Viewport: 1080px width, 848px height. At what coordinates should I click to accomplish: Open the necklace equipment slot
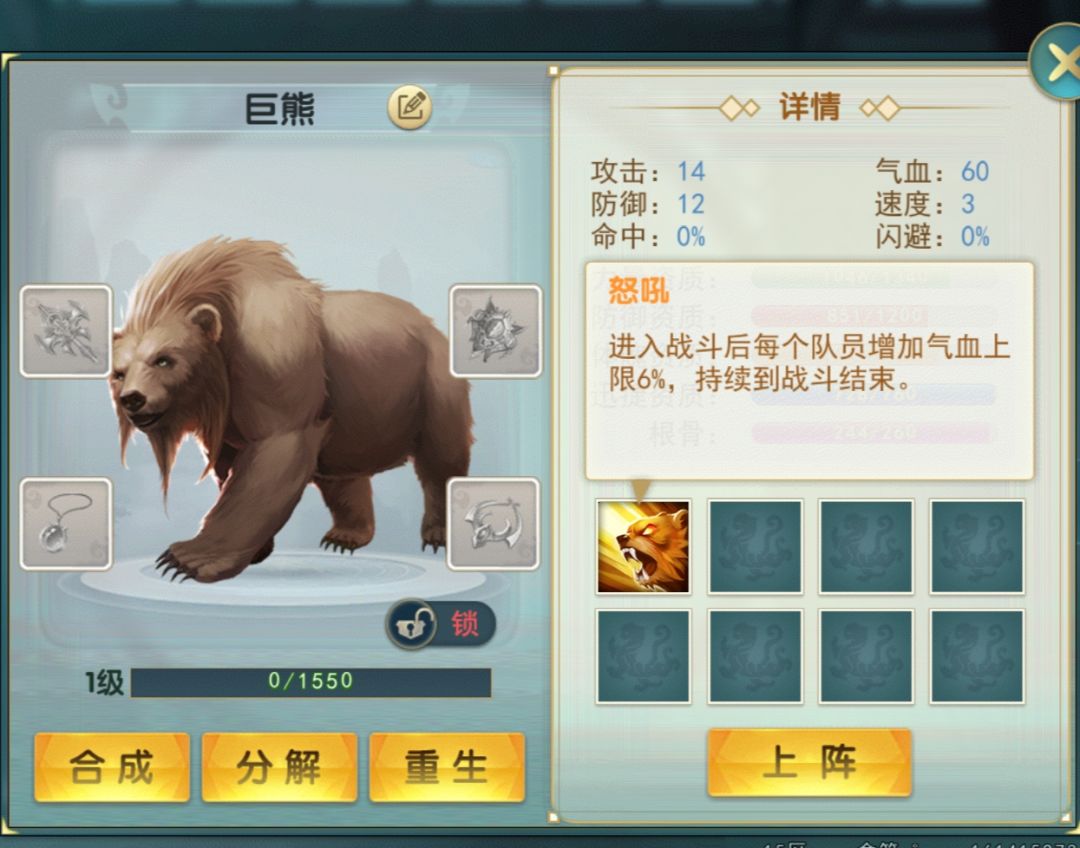[x=66, y=524]
